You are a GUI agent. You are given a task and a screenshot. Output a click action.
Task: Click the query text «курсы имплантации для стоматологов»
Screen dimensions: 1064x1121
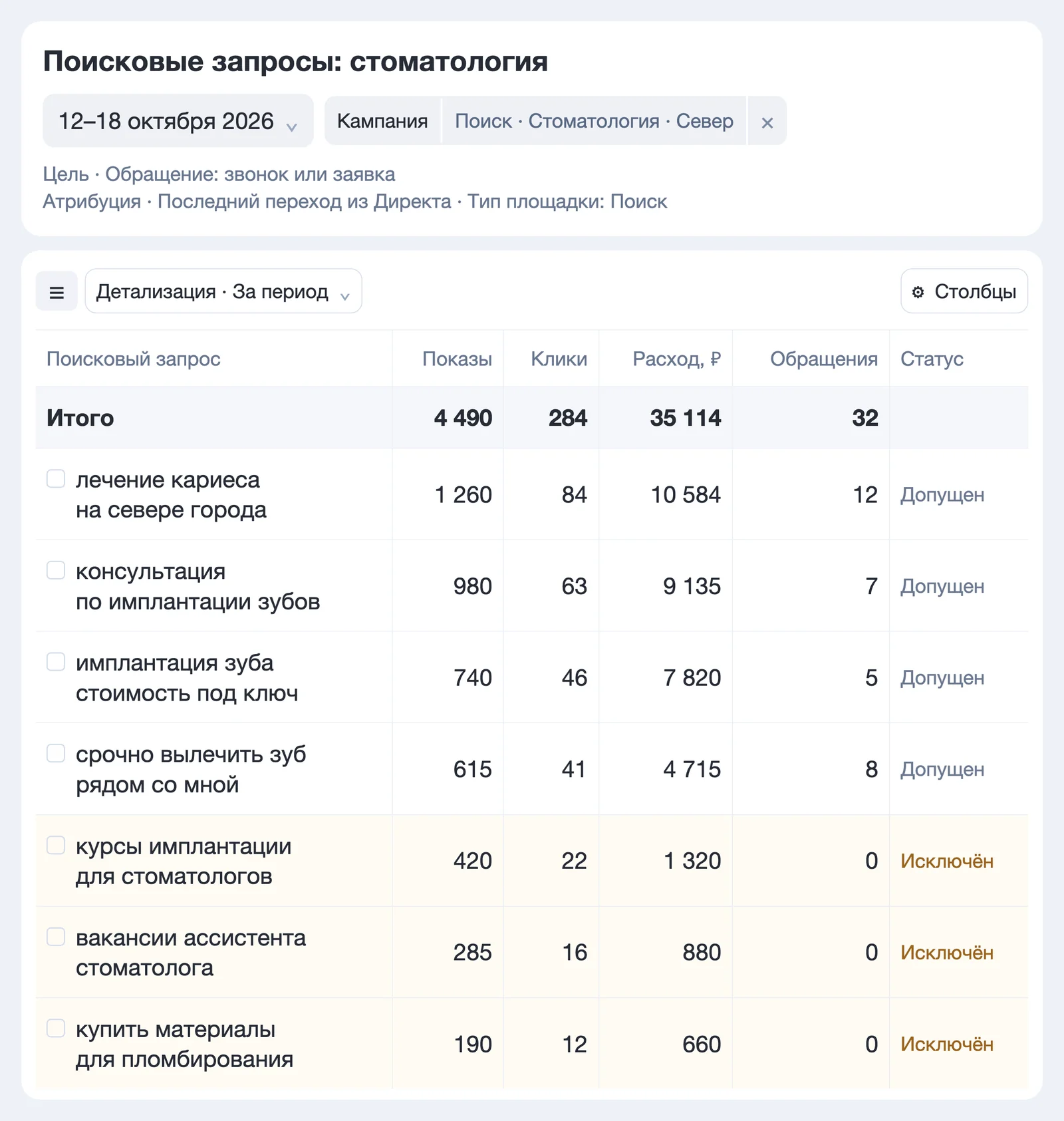(184, 861)
